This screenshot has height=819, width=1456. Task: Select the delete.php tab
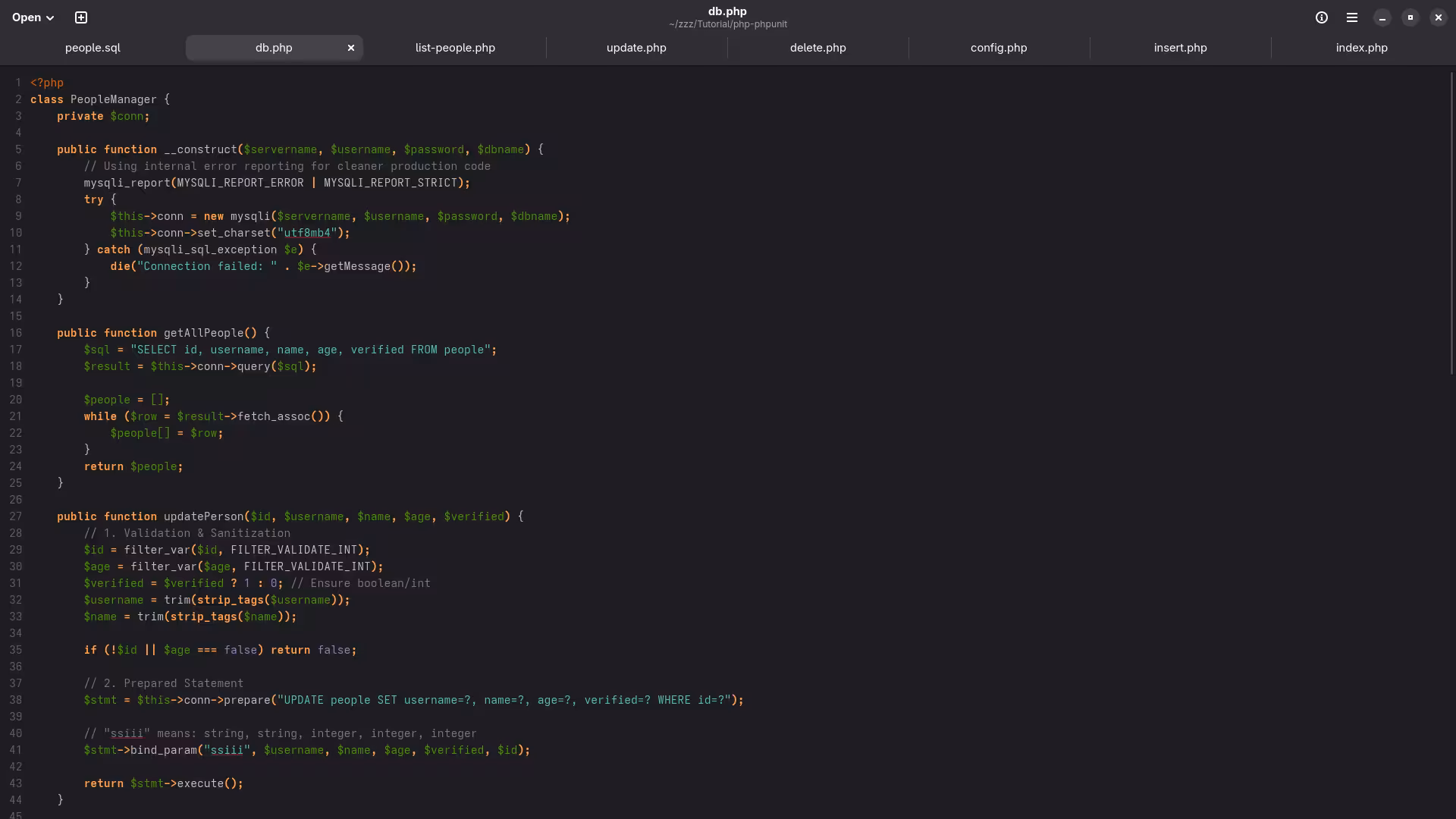(817, 48)
